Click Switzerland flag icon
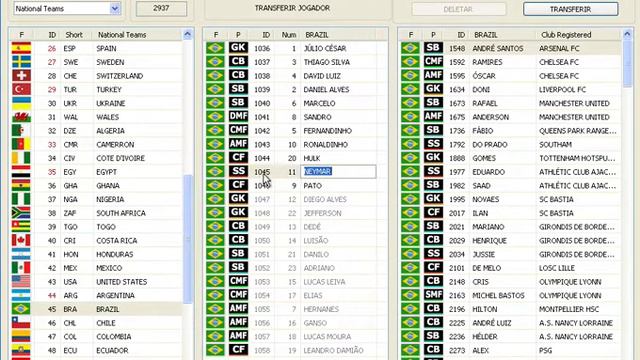The width and height of the screenshot is (640, 360). pyautogui.click(x=21, y=76)
